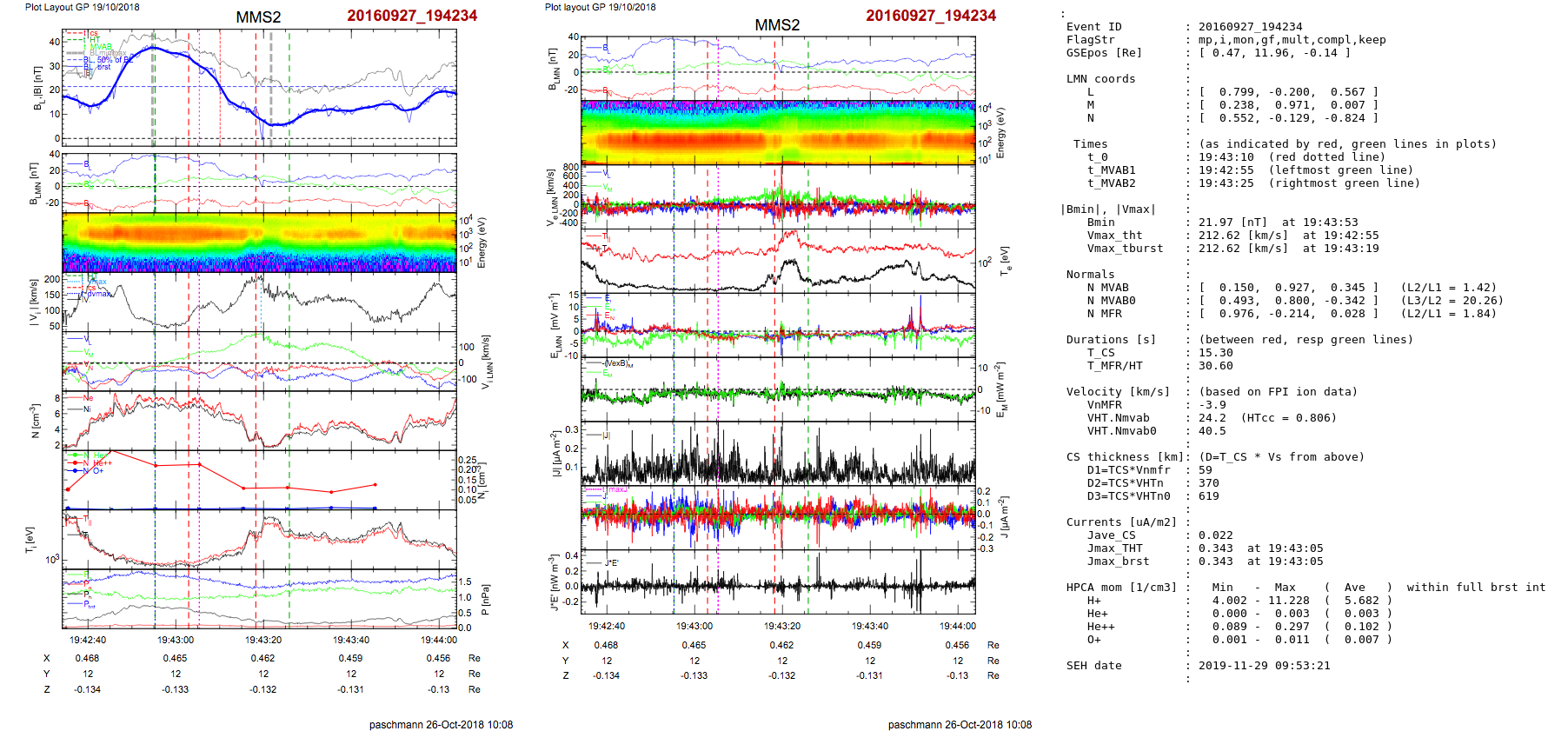Screen dimensions: 1568x731
Task: Select the HPCA mom [1/cm3] header
Action: point(1121,588)
